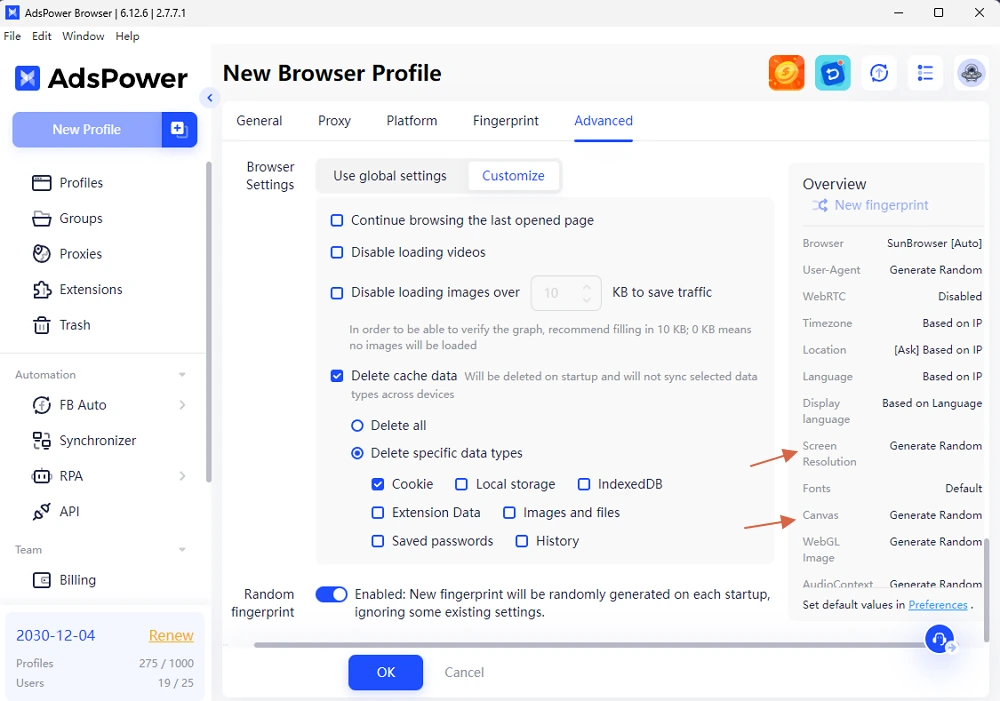The height and width of the screenshot is (701, 1000).
Task: Click the KB size stepper arrows
Action: 586,293
